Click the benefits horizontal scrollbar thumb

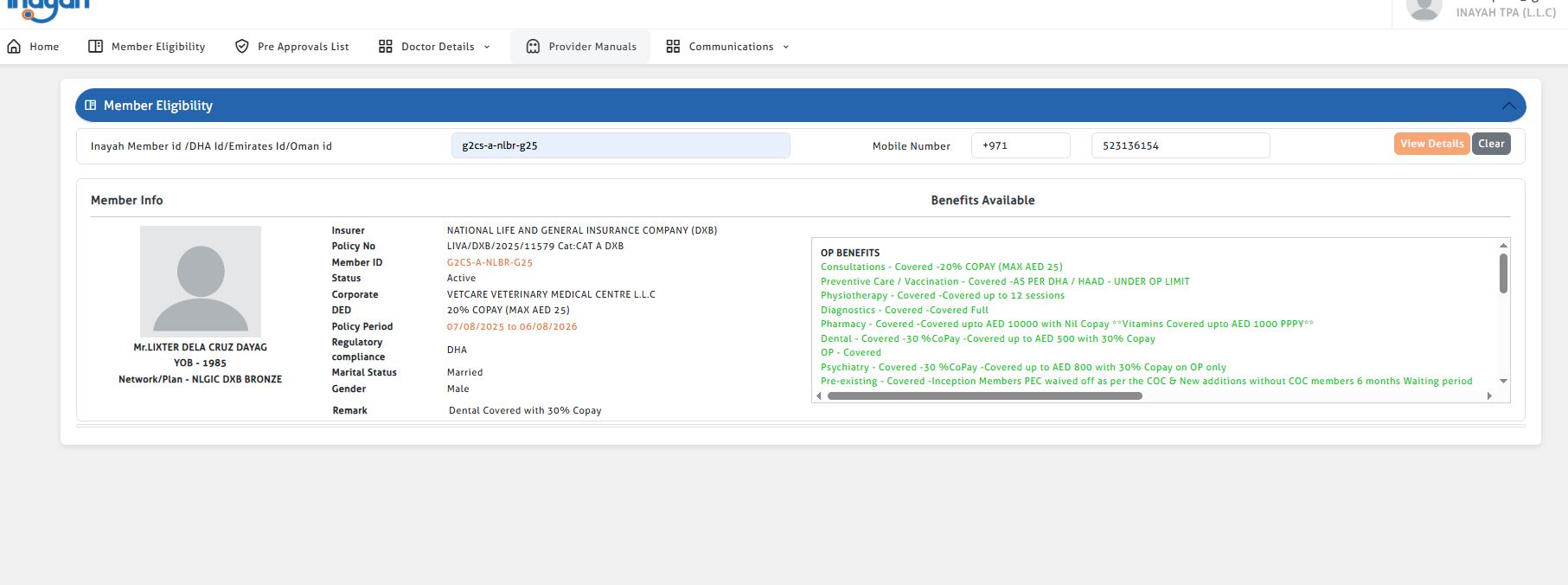click(985, 395)
